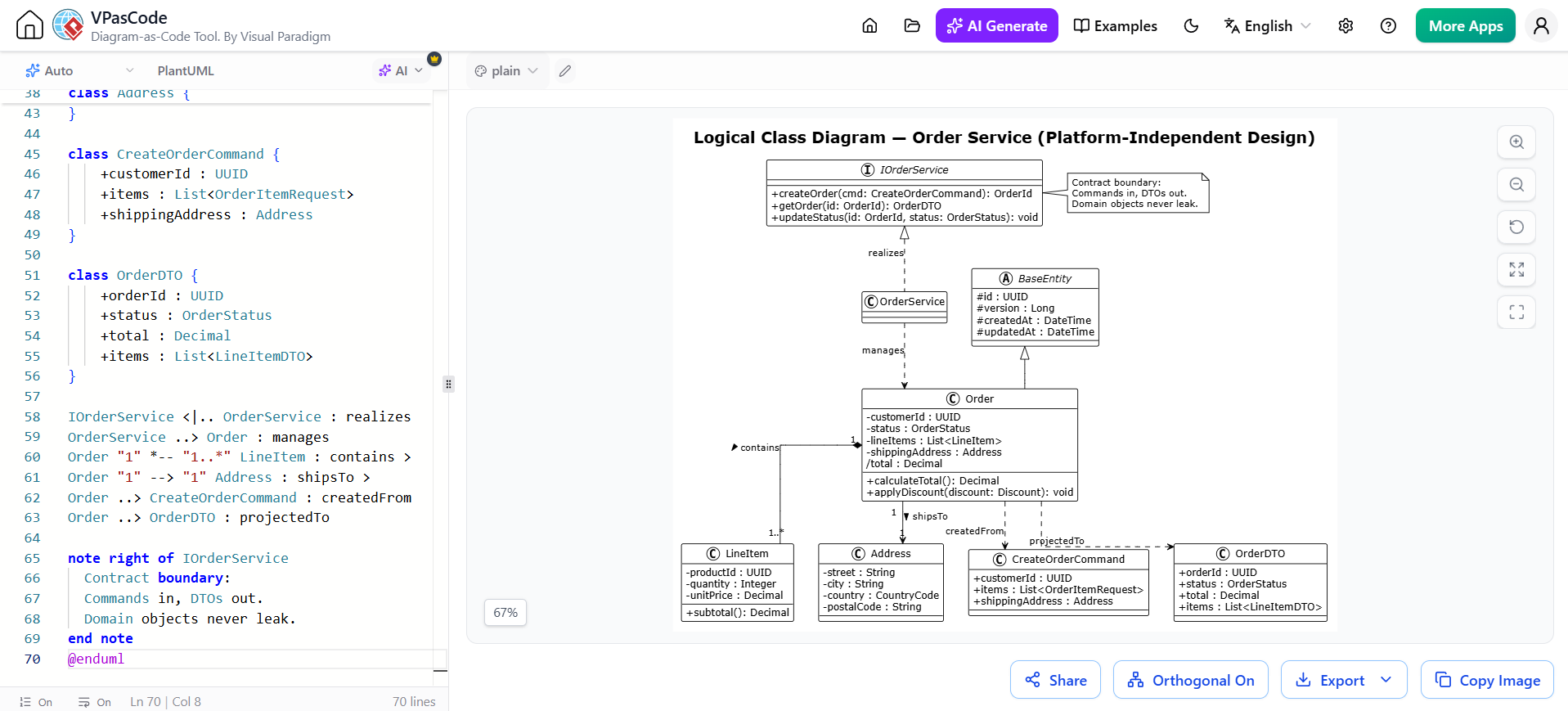The width and height of the screenshot is (1568, 711).
Task: Click the OrderService class box
Action: 905,307
